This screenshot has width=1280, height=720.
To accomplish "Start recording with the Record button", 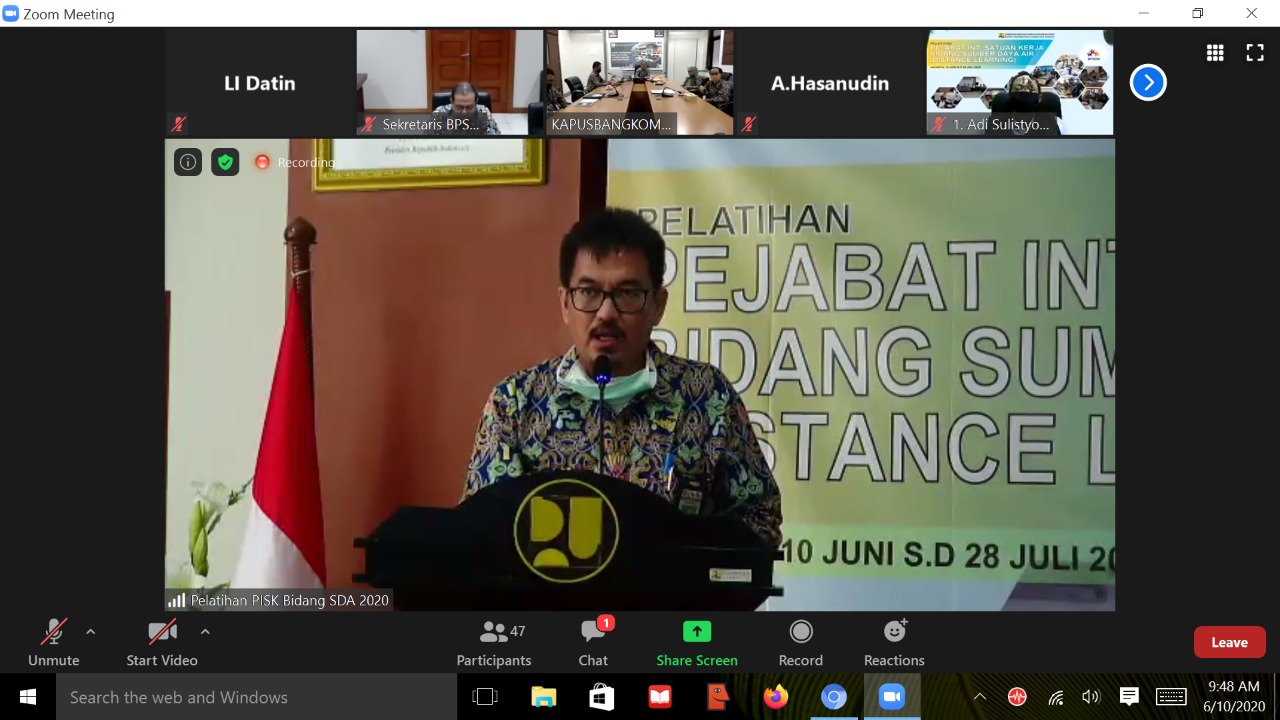I will click(801, 642).
